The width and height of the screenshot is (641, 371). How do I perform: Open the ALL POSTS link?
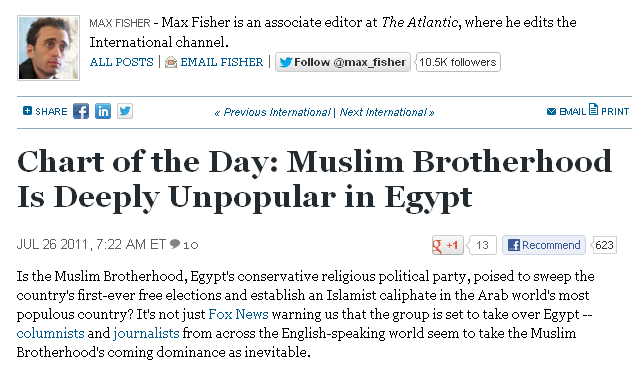121,62
